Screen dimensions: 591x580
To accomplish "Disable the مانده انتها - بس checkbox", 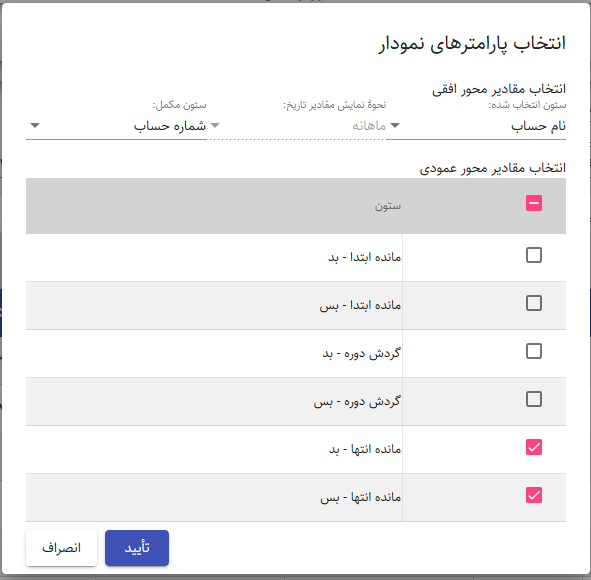I will coord(534,495).
